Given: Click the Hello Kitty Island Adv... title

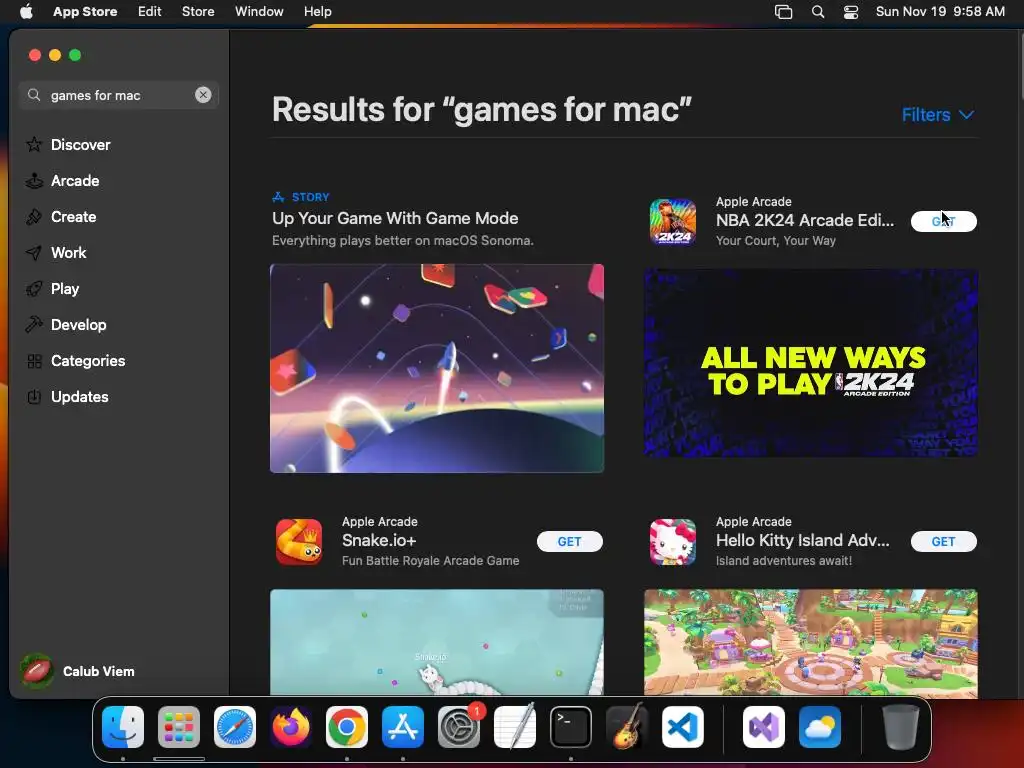Looking at the screenshot, I should point(803,540).
